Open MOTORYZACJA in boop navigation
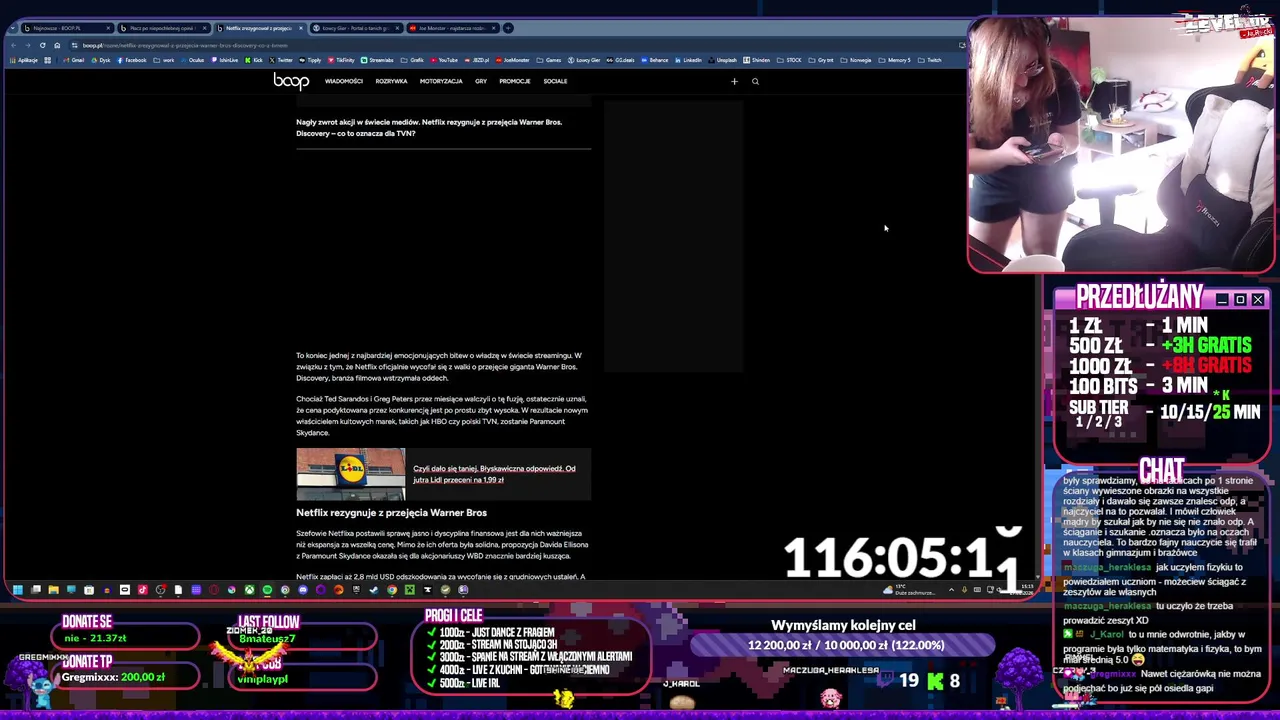Screen dimensions: 1280x720 tap(441, 81)
